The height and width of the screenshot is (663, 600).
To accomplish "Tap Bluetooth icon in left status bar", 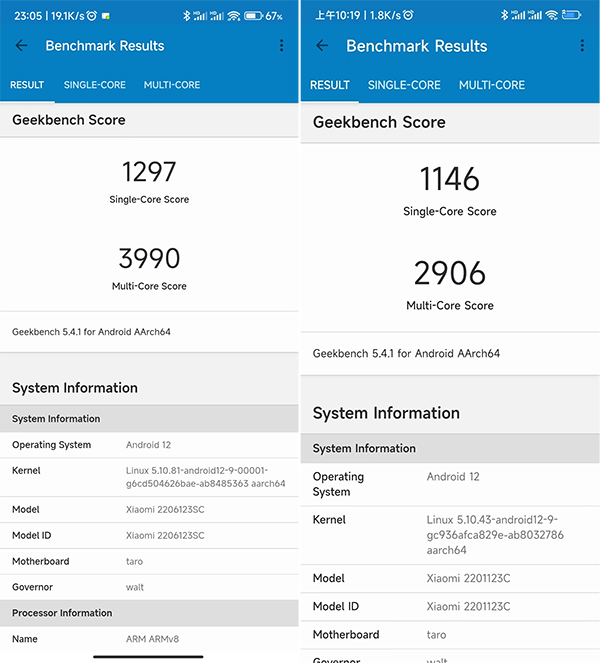I will [187, 16].
